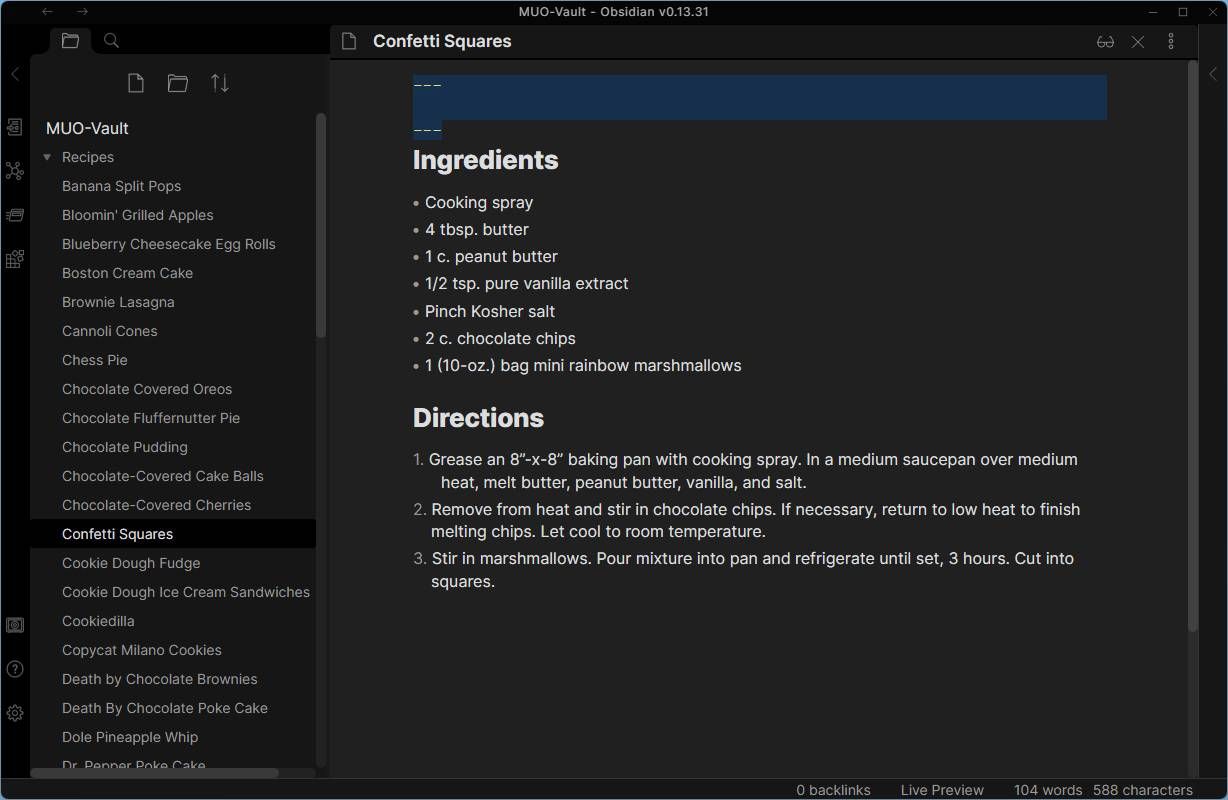Image resolution: width=1228 pixels, height=800 pixels.
Task: Open the vault switcher icon
Action: tap(15, 625)
